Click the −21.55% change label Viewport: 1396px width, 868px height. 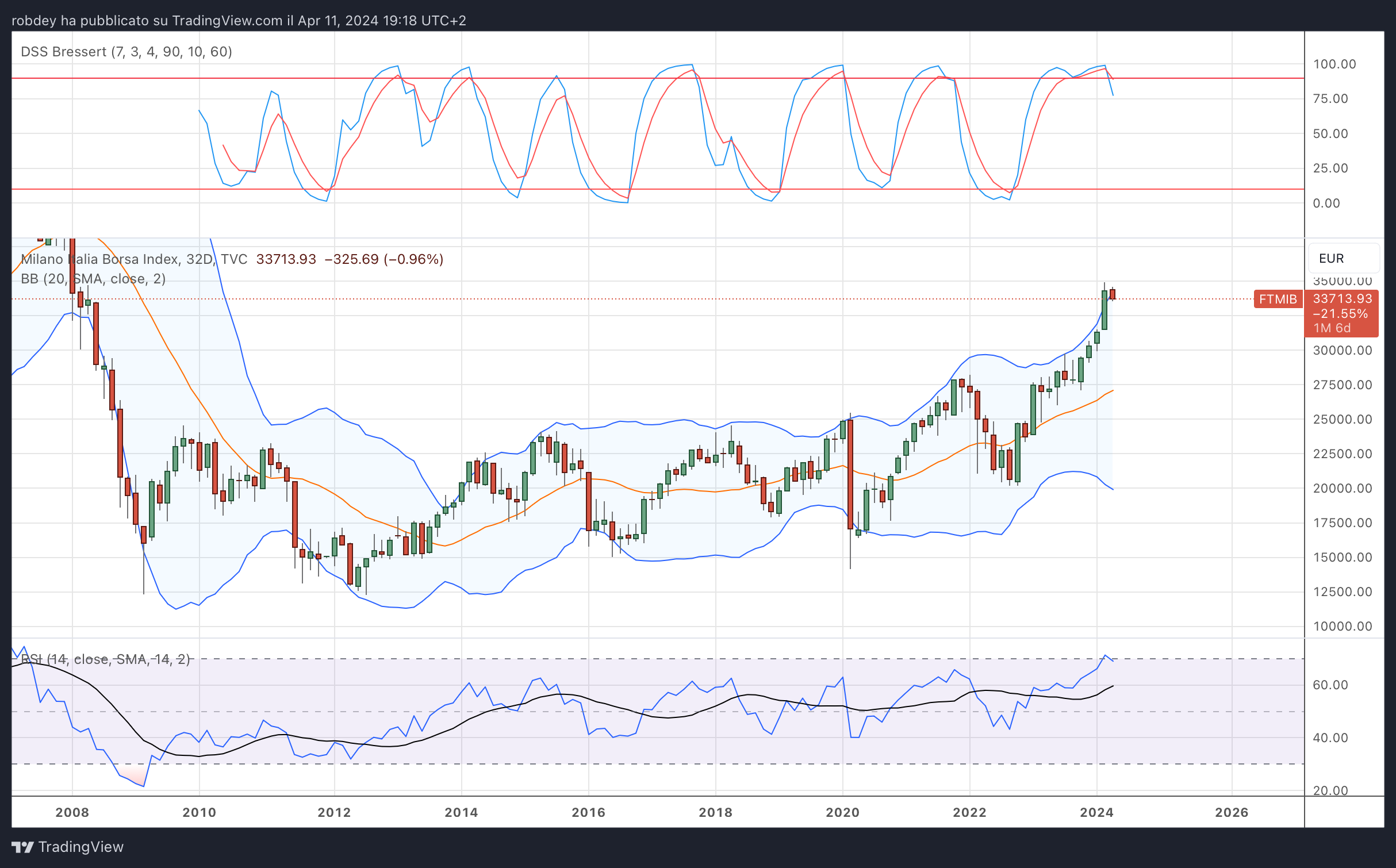1340,313
